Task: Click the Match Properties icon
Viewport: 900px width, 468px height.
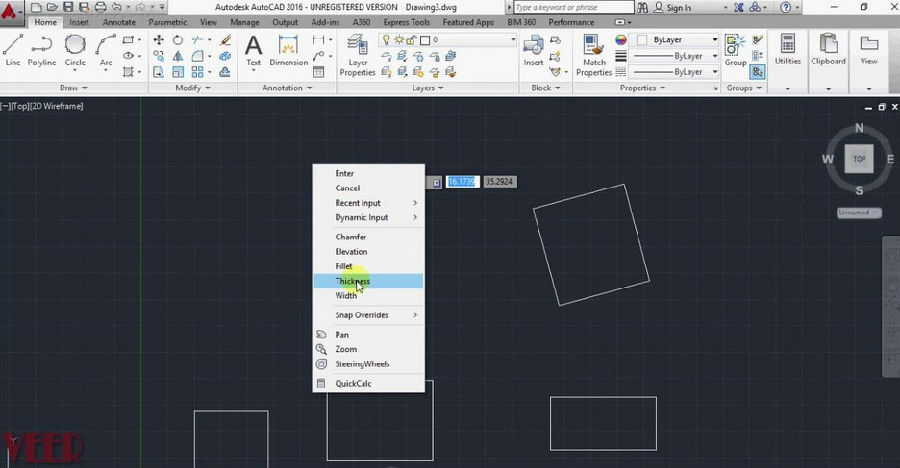Action: coord(594,55)
